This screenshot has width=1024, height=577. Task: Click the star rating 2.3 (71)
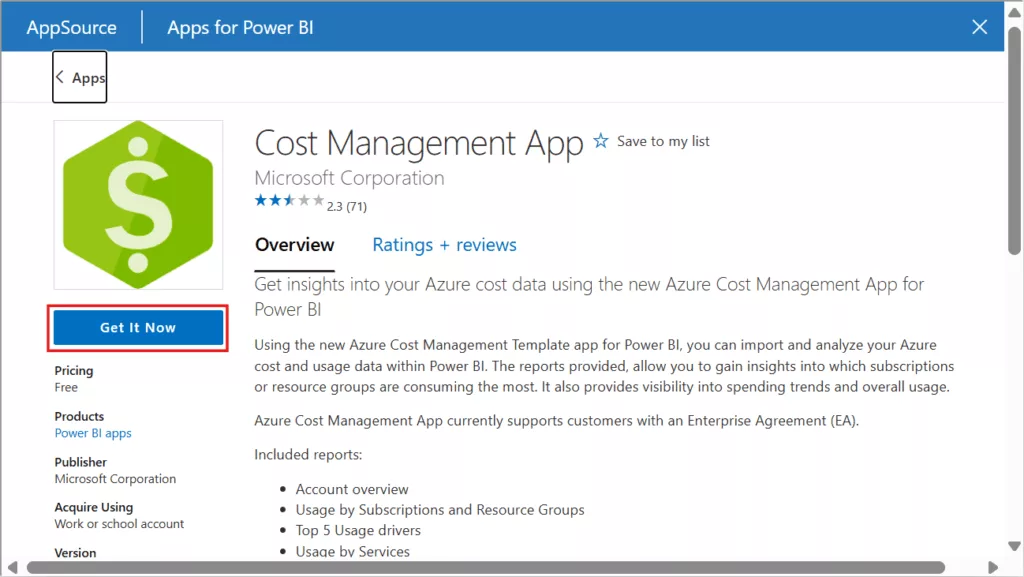(x=311, y=202)
